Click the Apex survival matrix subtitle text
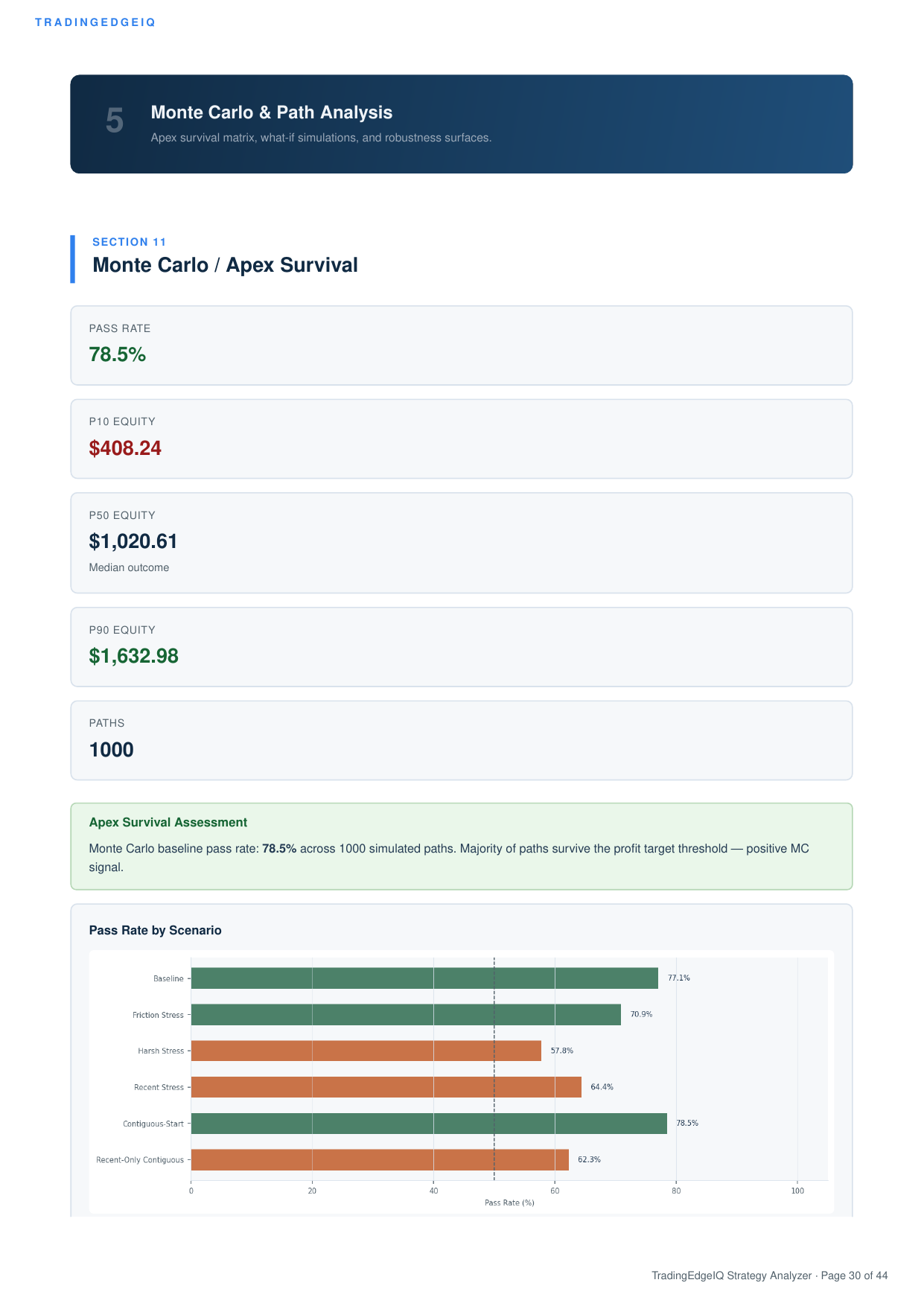Viewport: 924px width, 1306px height. coord(321,138)
